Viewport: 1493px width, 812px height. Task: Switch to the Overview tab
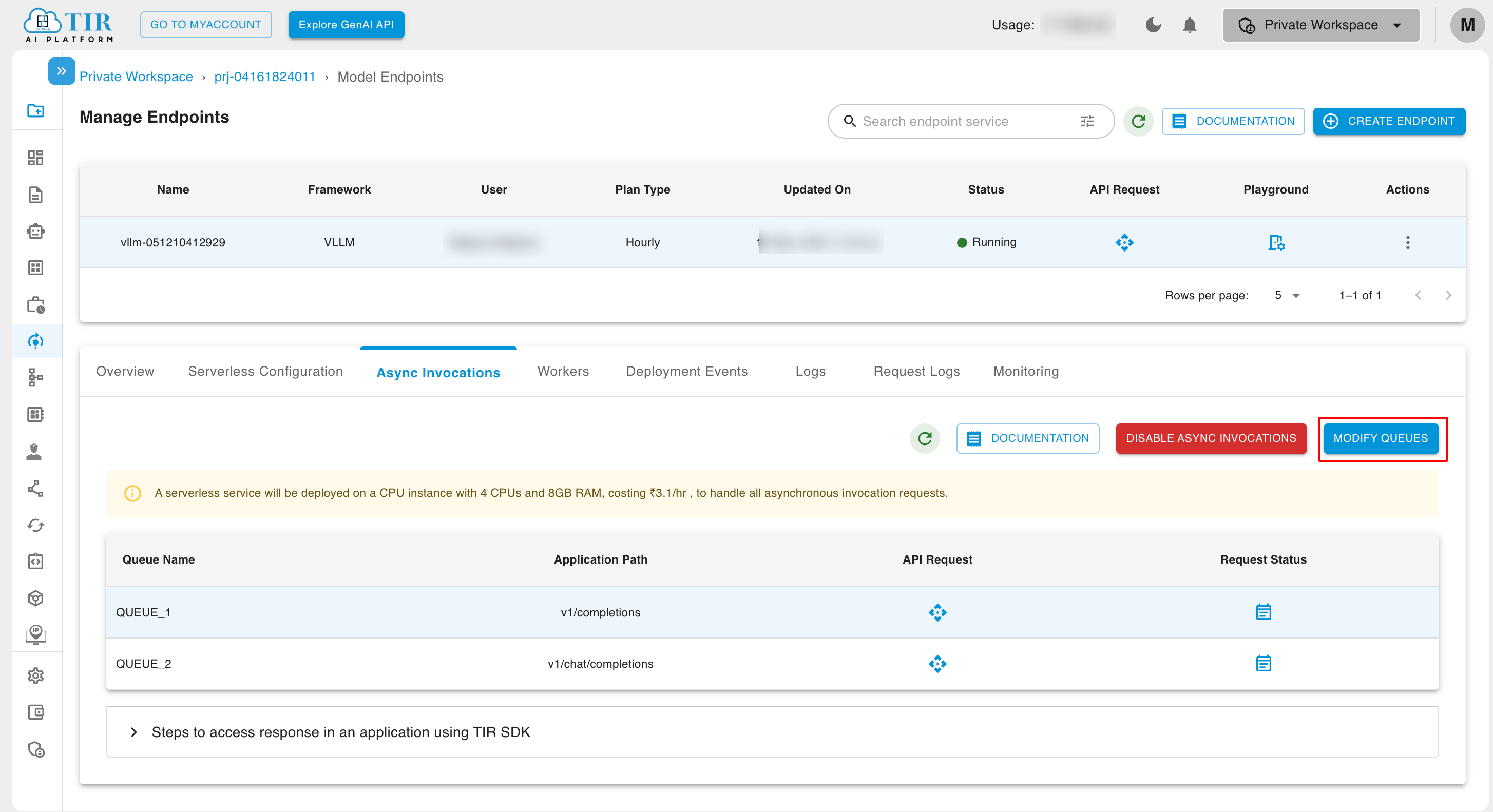[125, 372]
